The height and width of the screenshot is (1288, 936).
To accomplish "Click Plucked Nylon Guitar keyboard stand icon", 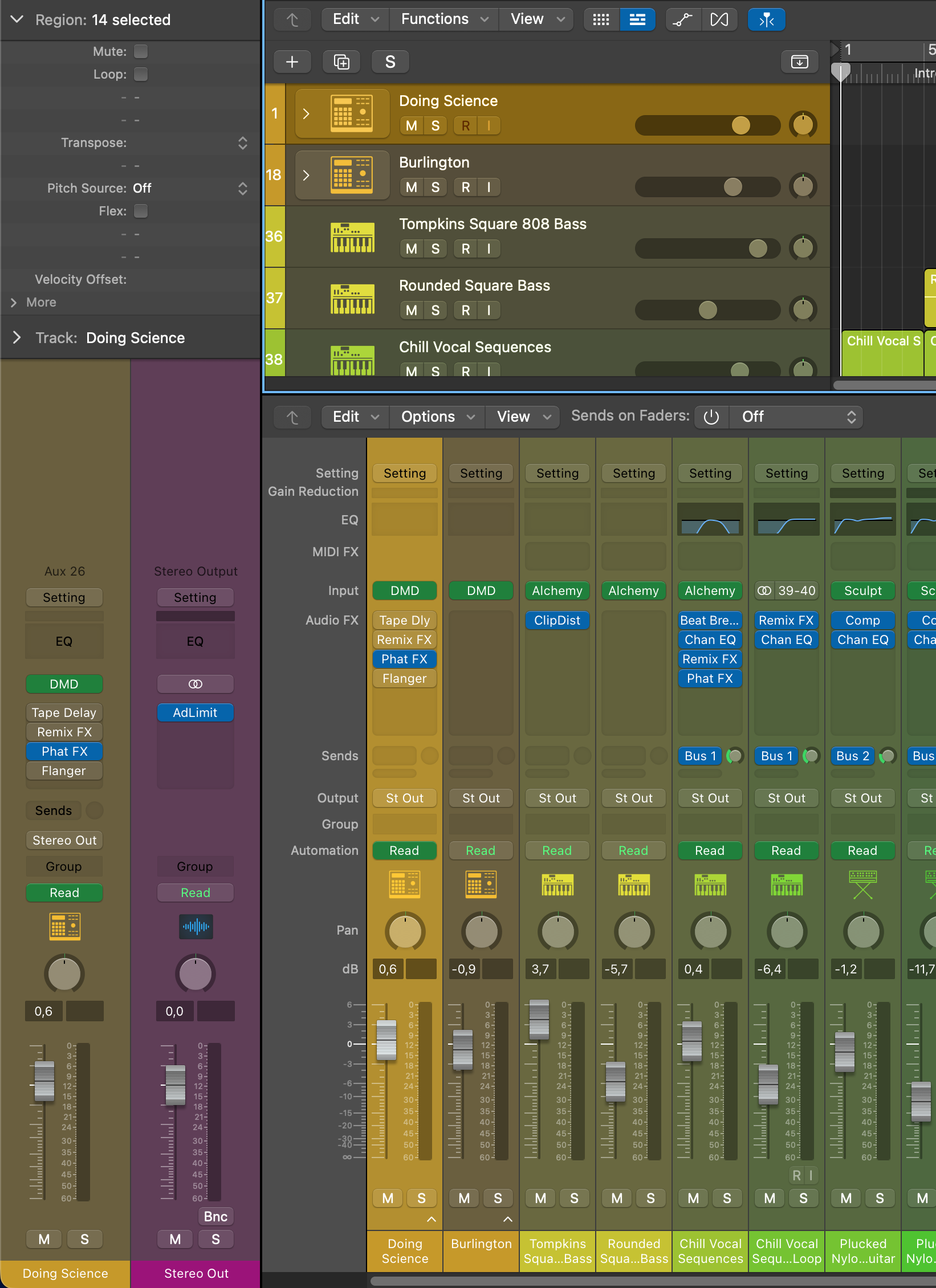I will coord(862,885).
